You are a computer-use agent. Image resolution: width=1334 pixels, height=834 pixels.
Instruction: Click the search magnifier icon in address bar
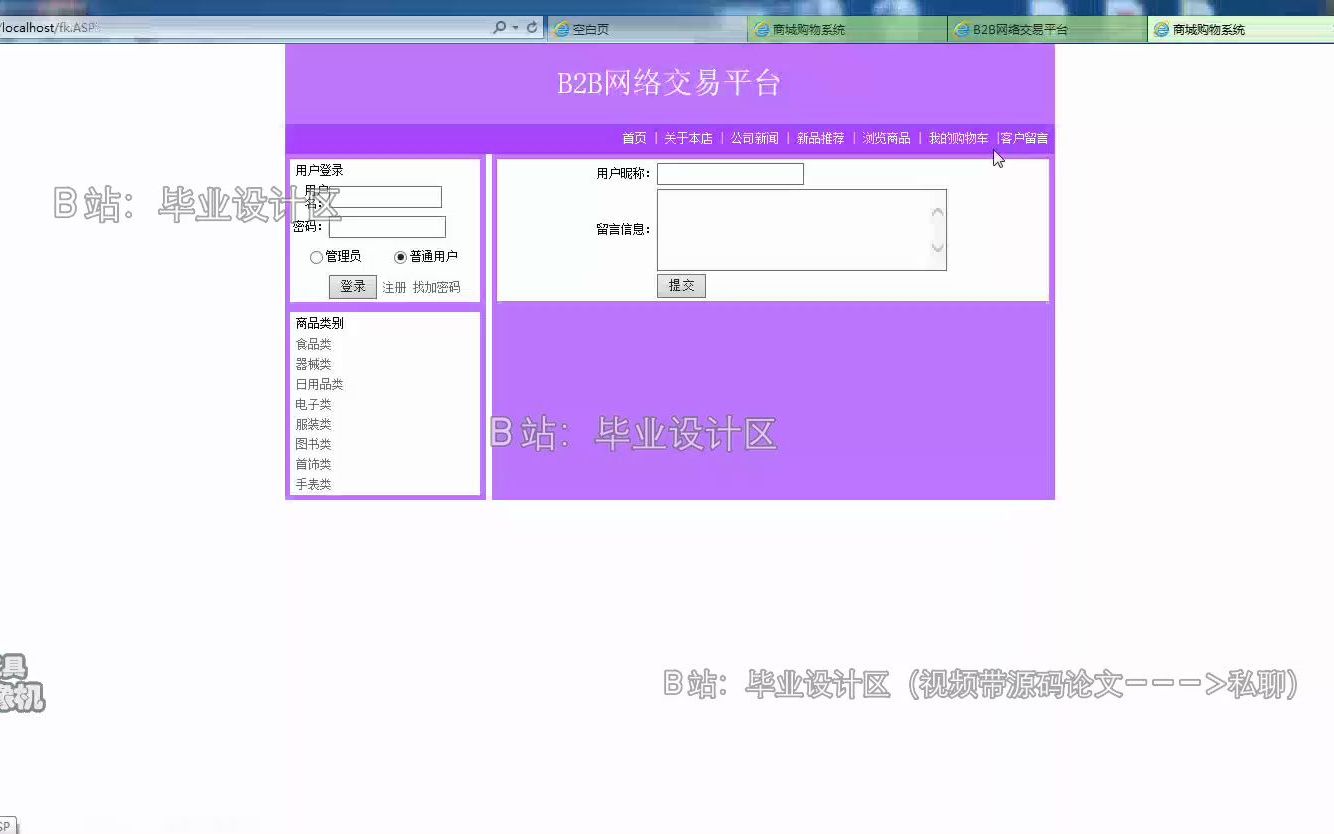(x=499, y=28)
